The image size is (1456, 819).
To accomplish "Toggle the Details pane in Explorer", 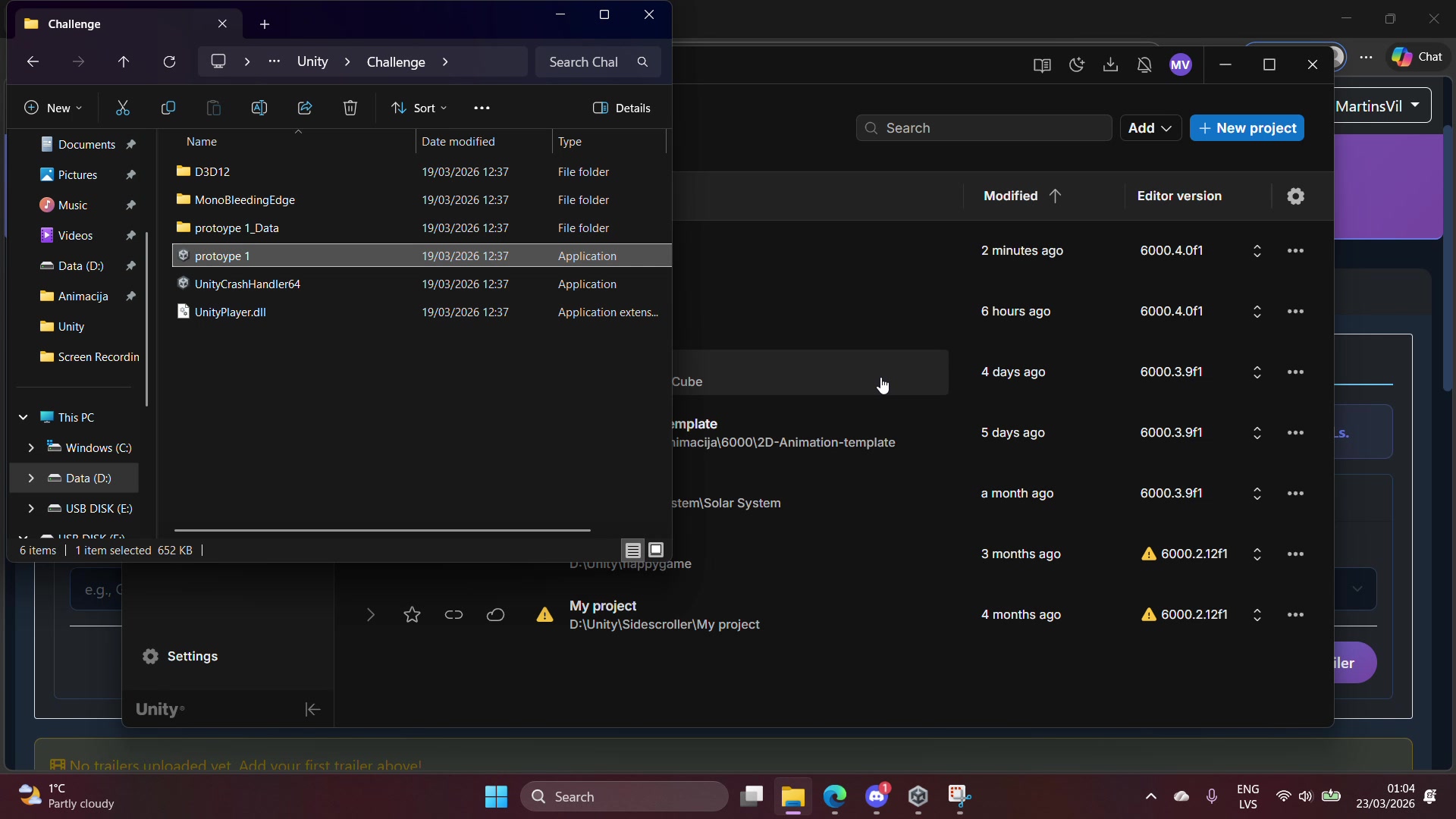I will pyautogui.click(x=622, y=108).
